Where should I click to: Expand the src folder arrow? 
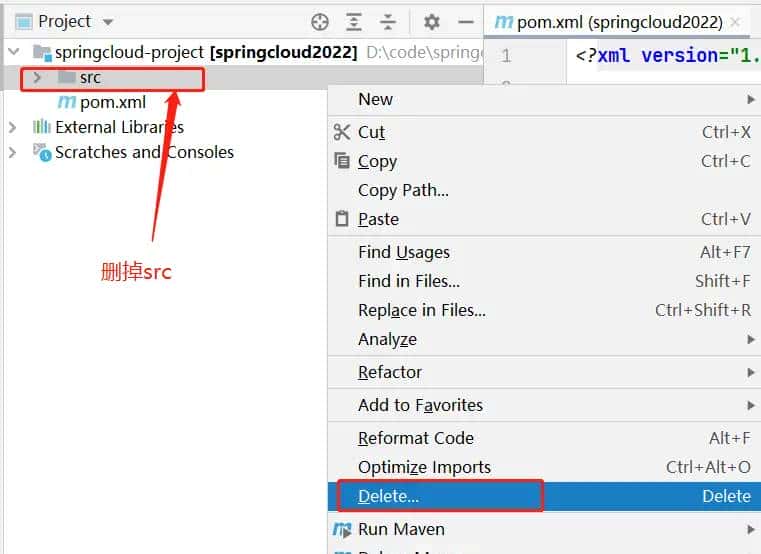coord(37,78)
